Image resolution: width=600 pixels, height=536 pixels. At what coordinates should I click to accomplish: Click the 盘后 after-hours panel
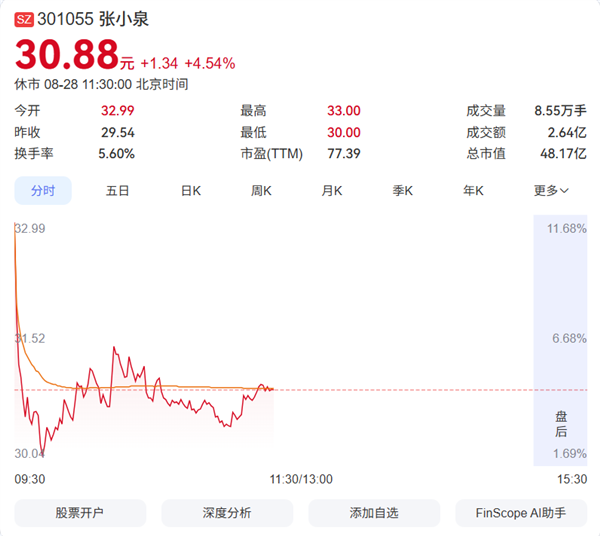point(560,340)
